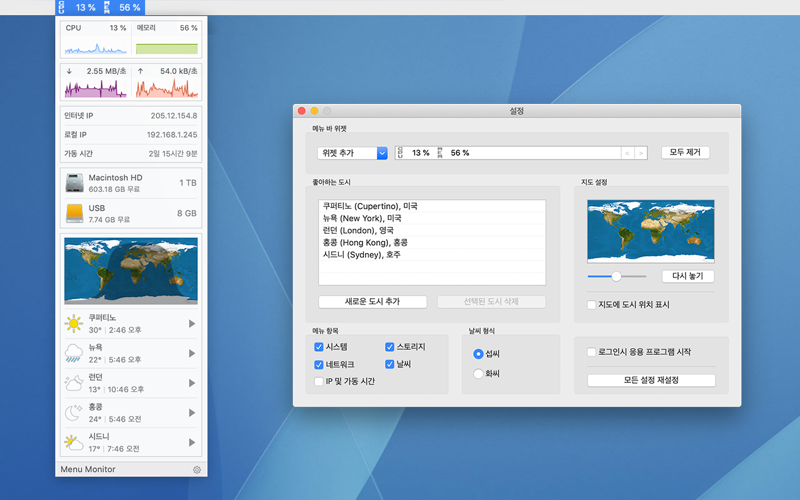This screenshot has height=500, width=800.
Task: Enable 로그인시 응용 프로그램 시작 checkbox
Action: click(x=592, y=352)
